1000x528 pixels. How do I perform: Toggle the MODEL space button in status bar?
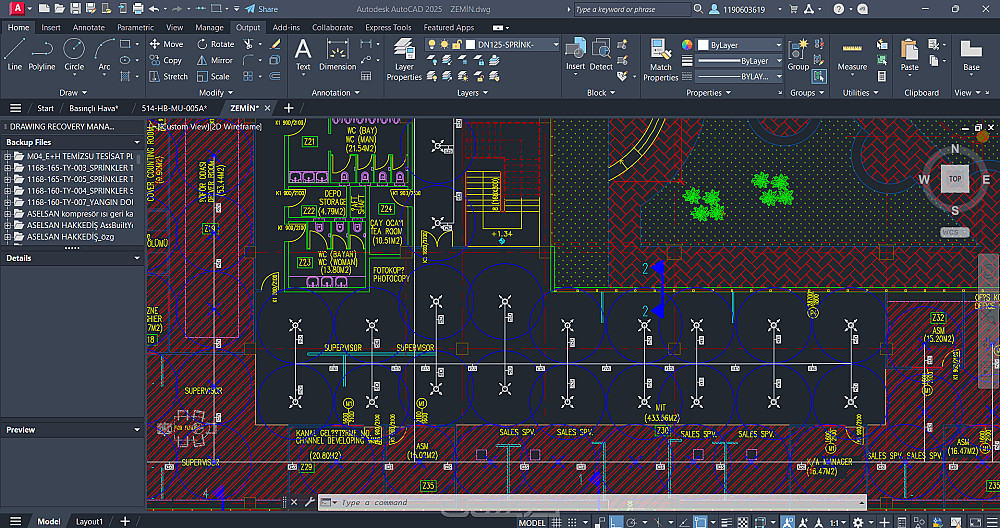click(532, 522)
